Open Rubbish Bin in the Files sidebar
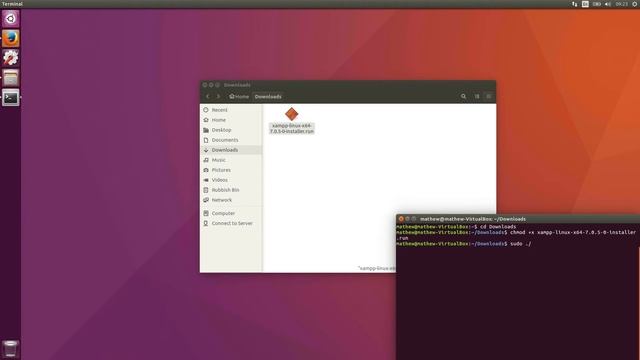This screenshot has width=640, height=360. pyautogui.click(x=231, y=190)
